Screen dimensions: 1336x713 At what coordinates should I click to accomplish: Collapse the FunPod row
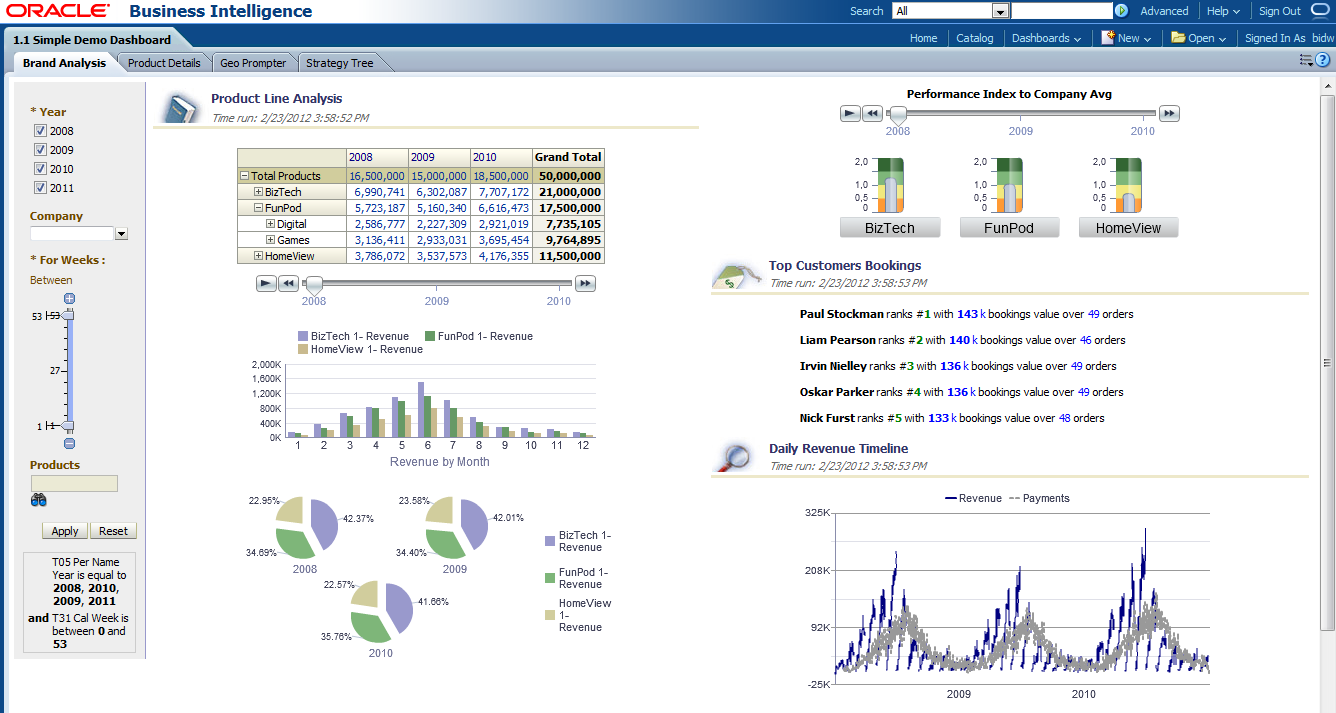[x=258, y=208]
